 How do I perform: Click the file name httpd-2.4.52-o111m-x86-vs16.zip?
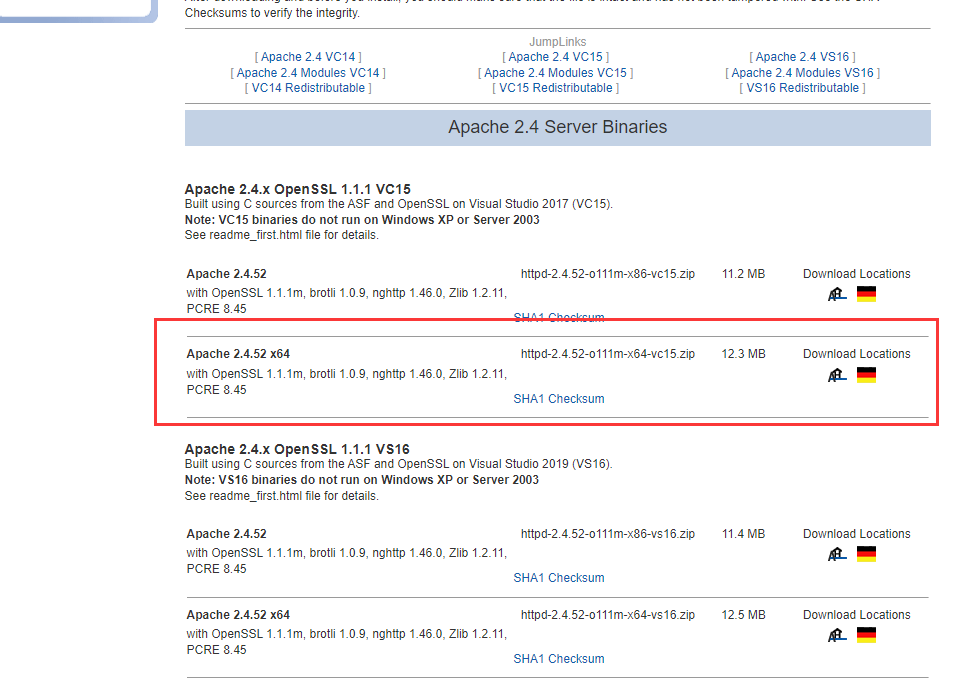coord(608,534)
